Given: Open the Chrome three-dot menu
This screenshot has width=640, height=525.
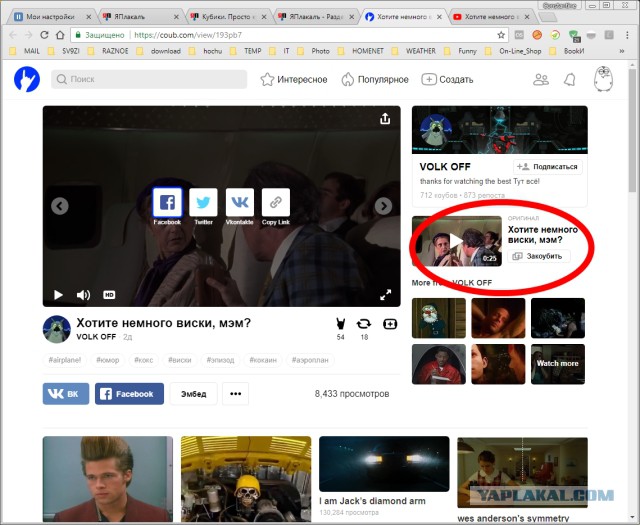Looking at the screenshot, I should pos(627,35).
